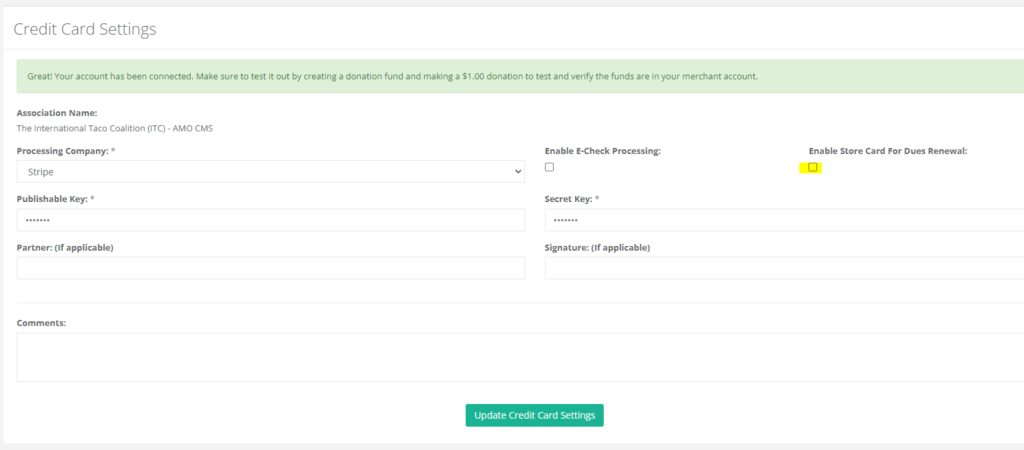
Task: Click the Comments label
Action: point(41,323)
